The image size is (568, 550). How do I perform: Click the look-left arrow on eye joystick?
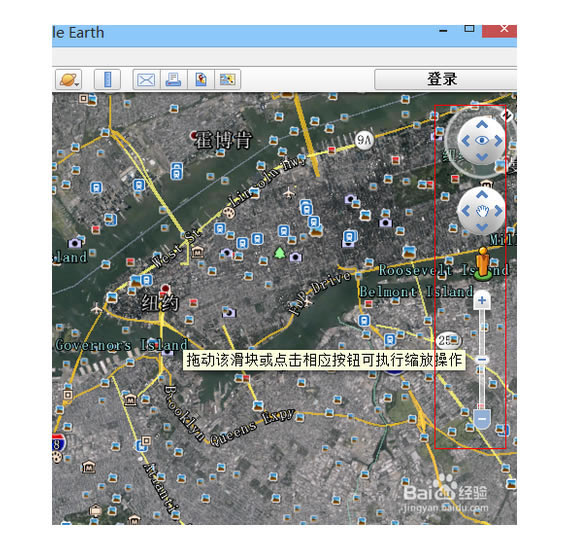(466, 141)
